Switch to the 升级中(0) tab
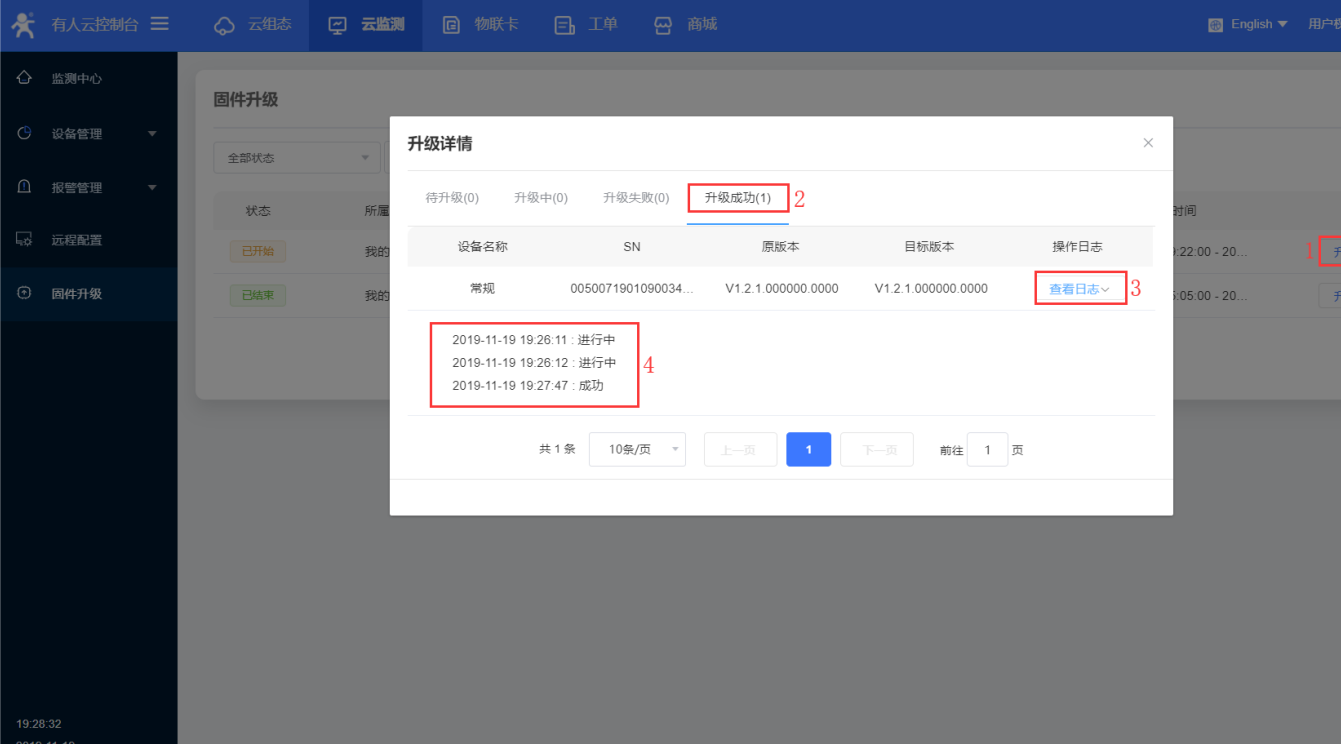The width and height of the screenshot is (1341, 744). coord(541,198)
